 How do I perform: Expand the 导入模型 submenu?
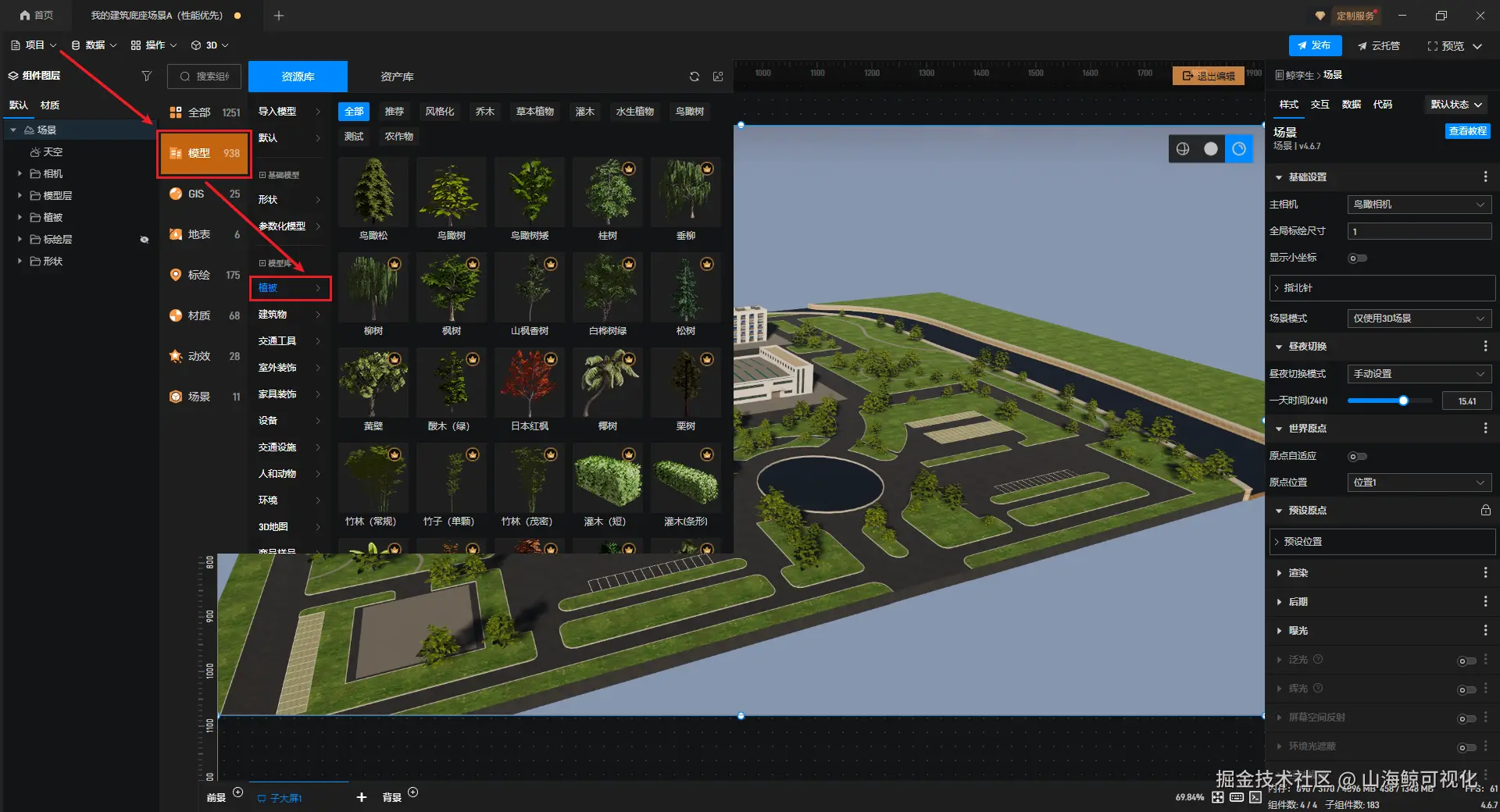(290, 112)
